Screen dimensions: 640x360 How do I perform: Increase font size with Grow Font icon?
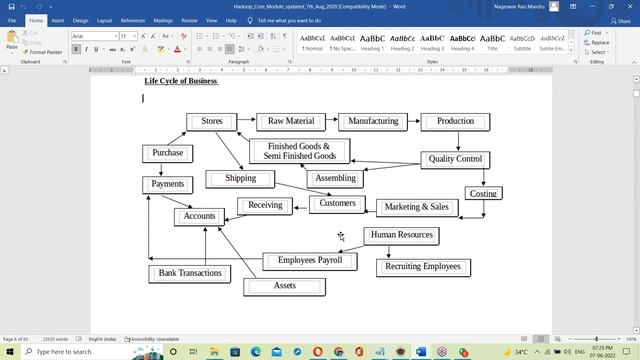(x=143, y=36)
